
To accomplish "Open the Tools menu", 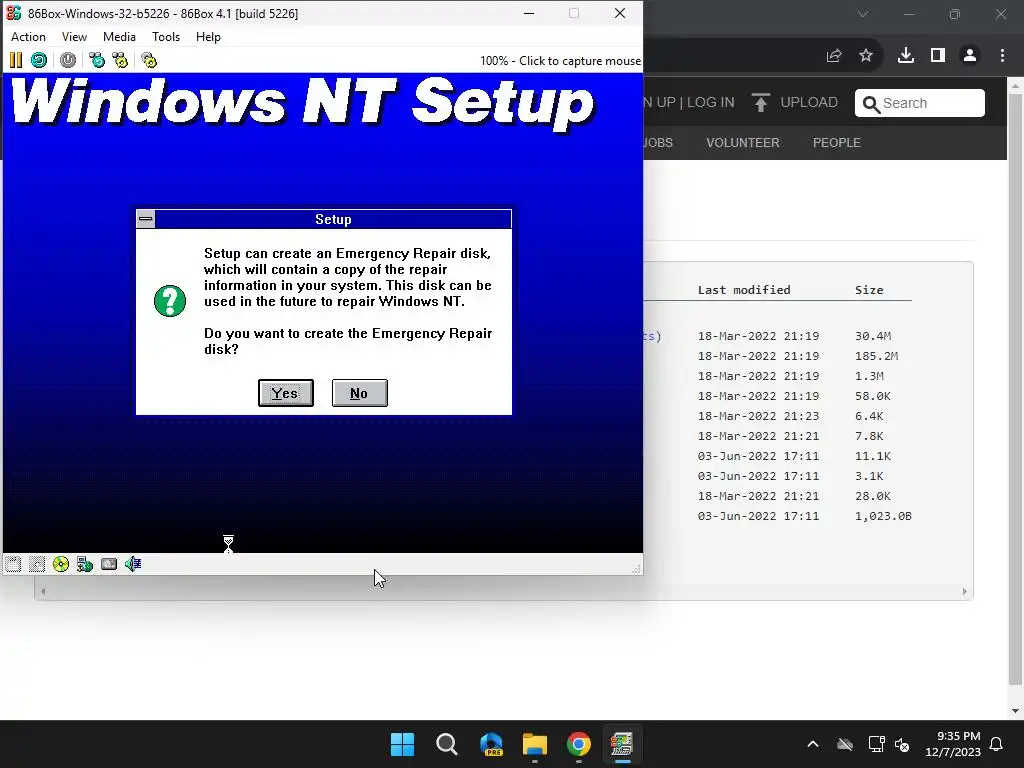I will pos(166,37).
